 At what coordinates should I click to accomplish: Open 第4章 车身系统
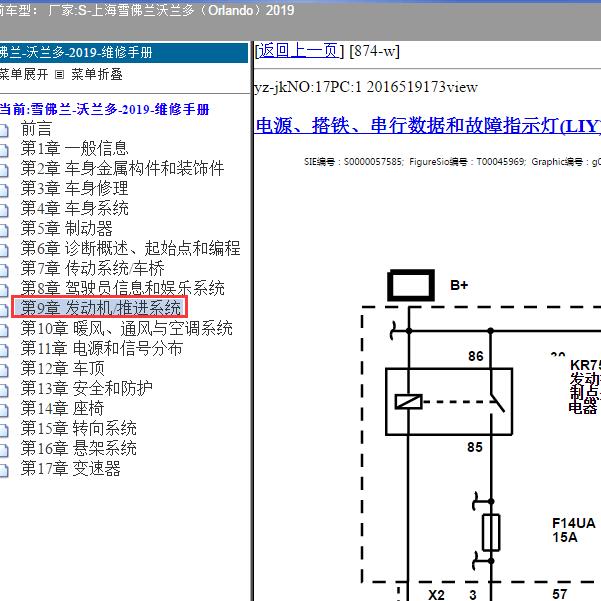click(x=74, y=208)
